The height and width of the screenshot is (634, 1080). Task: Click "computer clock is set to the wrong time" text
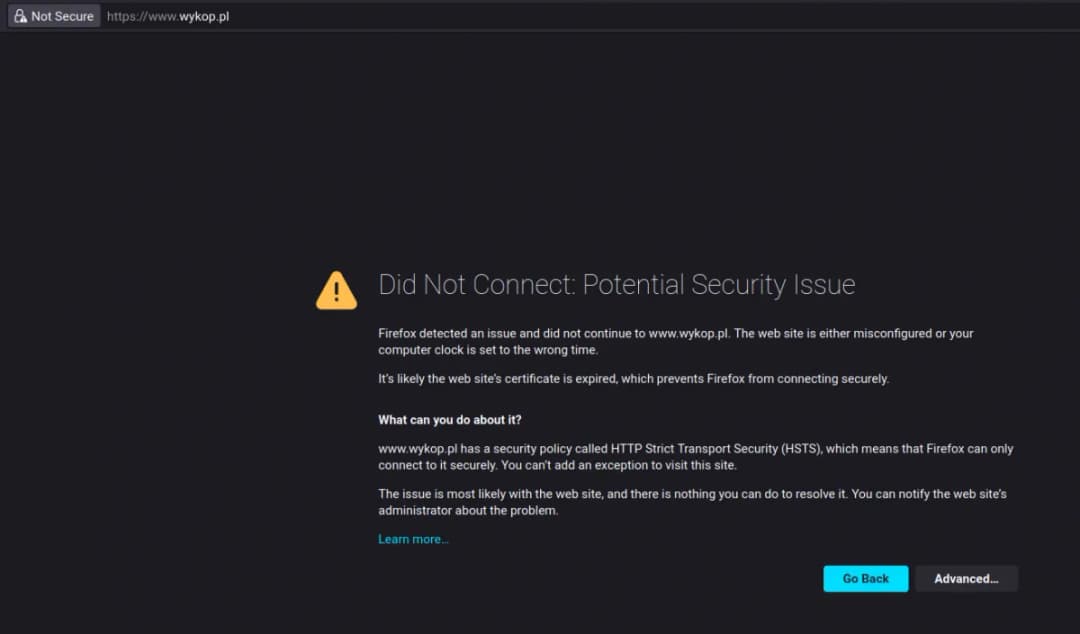(x=487, y=350)
